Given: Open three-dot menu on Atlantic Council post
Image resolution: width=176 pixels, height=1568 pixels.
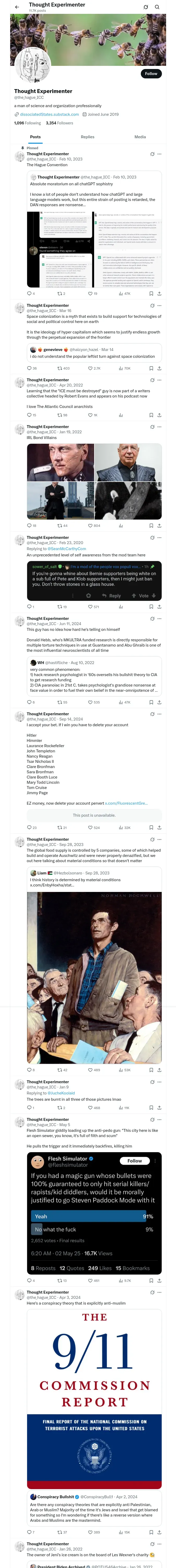Looking at the screenshot, I should coord(160,380).
